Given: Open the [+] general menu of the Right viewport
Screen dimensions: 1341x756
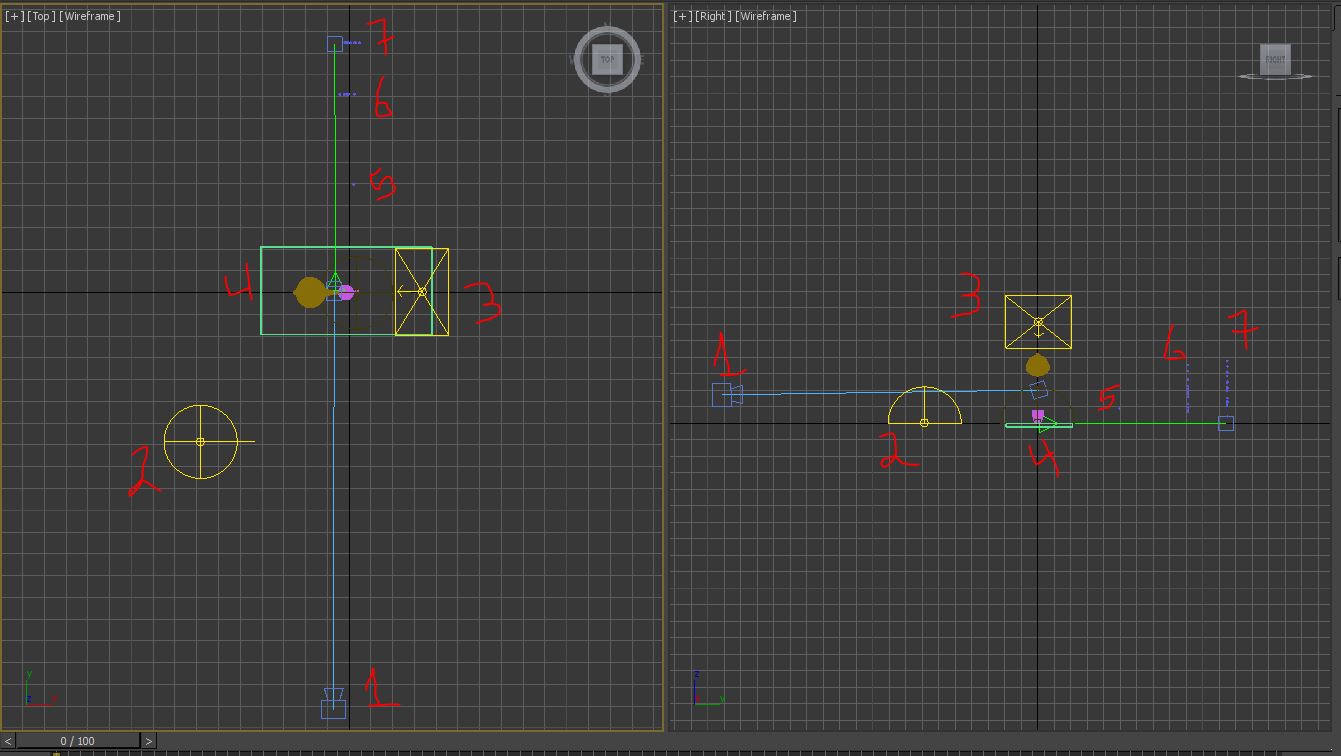Looking at the screenshot, I should tap(683, 16).
